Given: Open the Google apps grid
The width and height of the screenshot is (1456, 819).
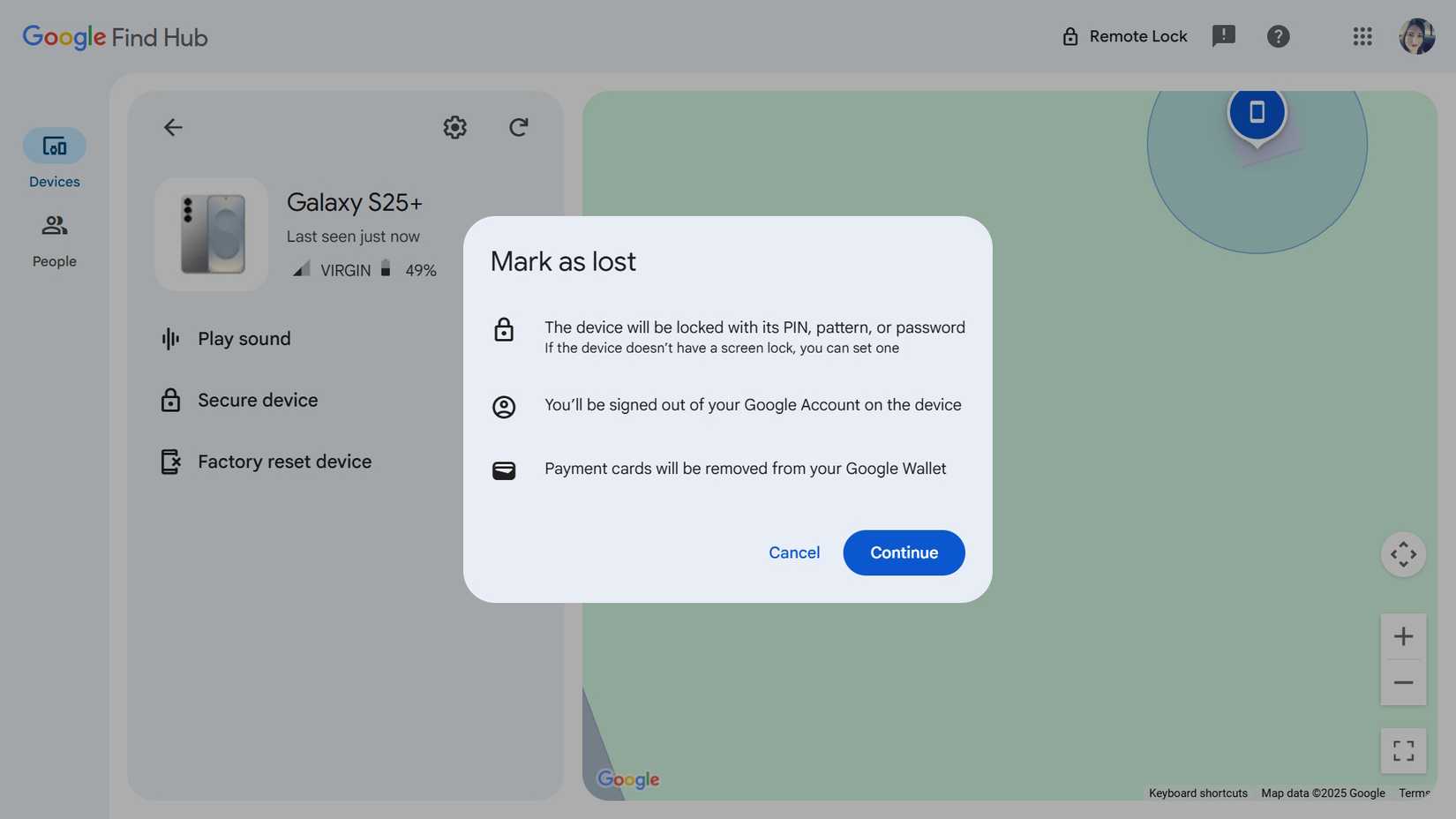Looking at the screenshot, I should [x=1362, y=36].
